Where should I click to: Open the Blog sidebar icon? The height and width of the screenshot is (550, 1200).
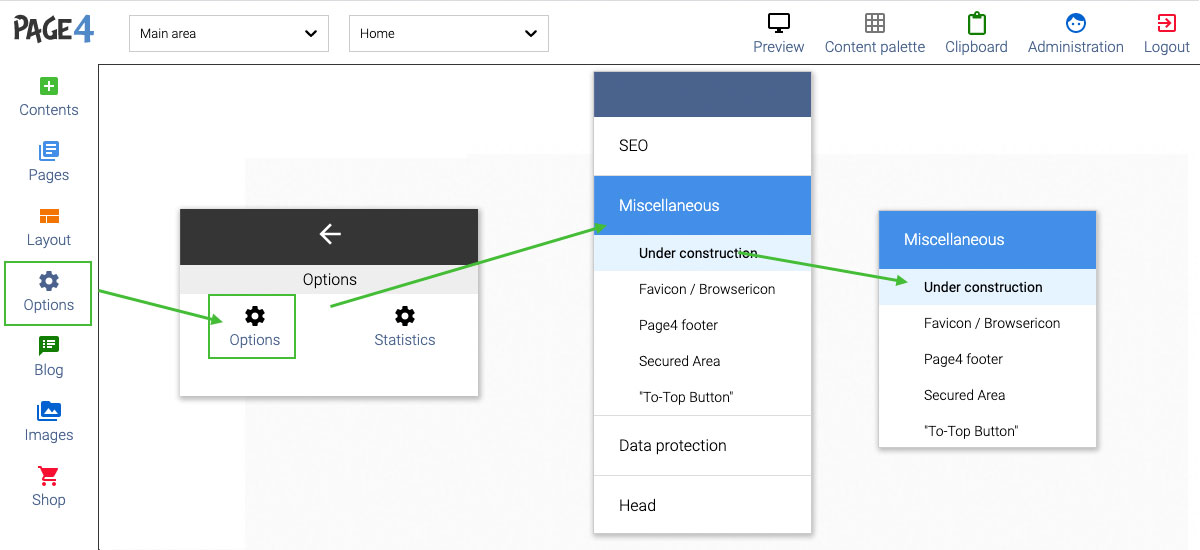pos(49,345)
